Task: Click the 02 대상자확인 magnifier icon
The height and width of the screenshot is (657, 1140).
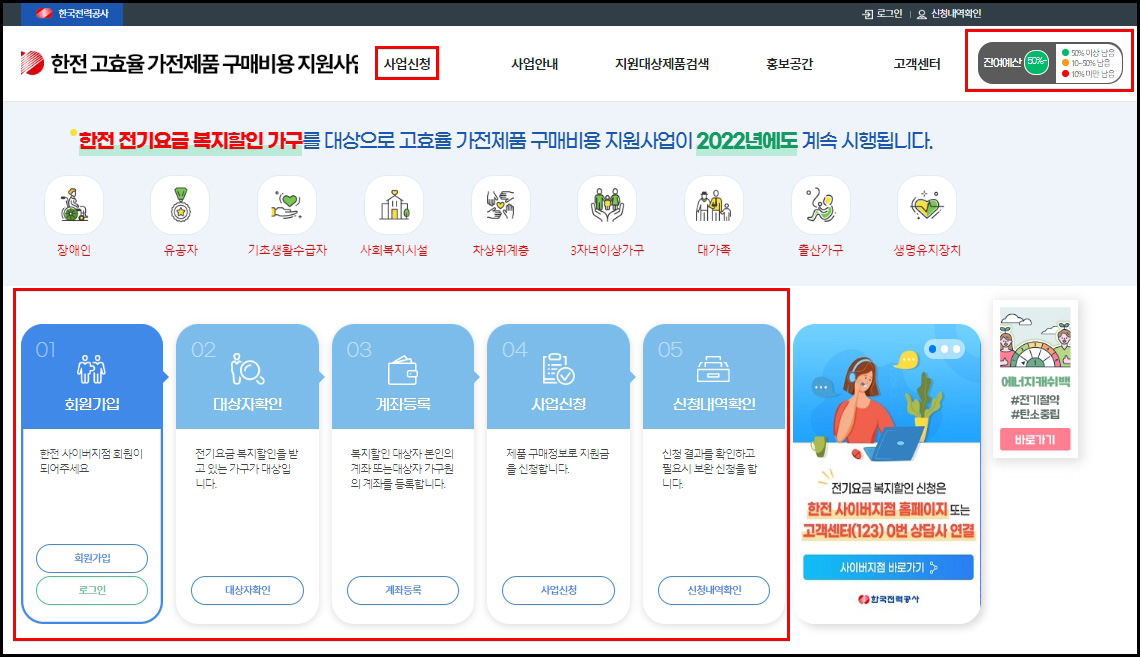Action: tap(247, 369)
